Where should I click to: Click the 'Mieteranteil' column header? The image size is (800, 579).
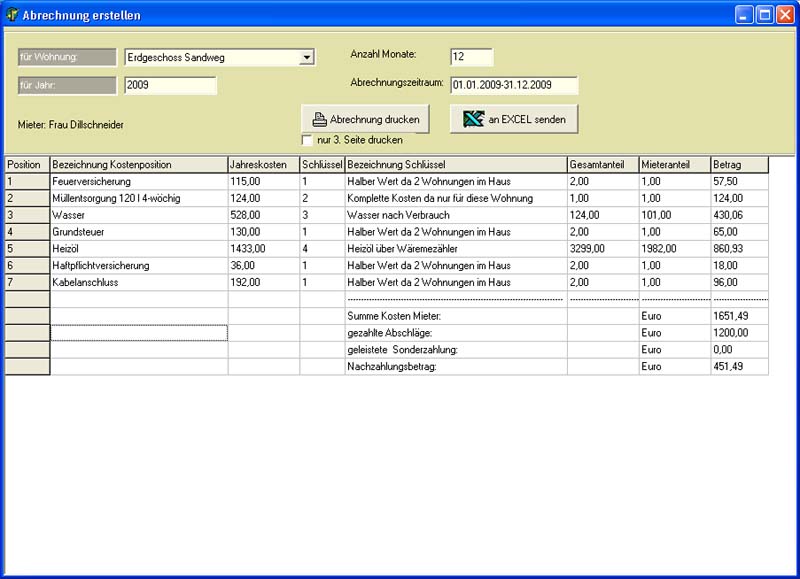click(x=674, y=165)
